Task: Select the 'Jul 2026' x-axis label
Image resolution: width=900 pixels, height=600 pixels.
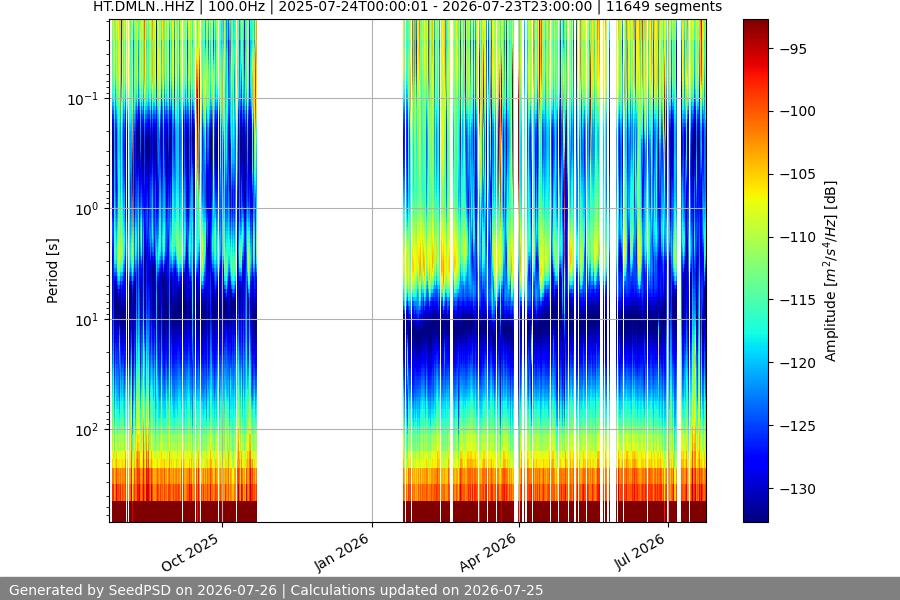Action: pos(639,552)
